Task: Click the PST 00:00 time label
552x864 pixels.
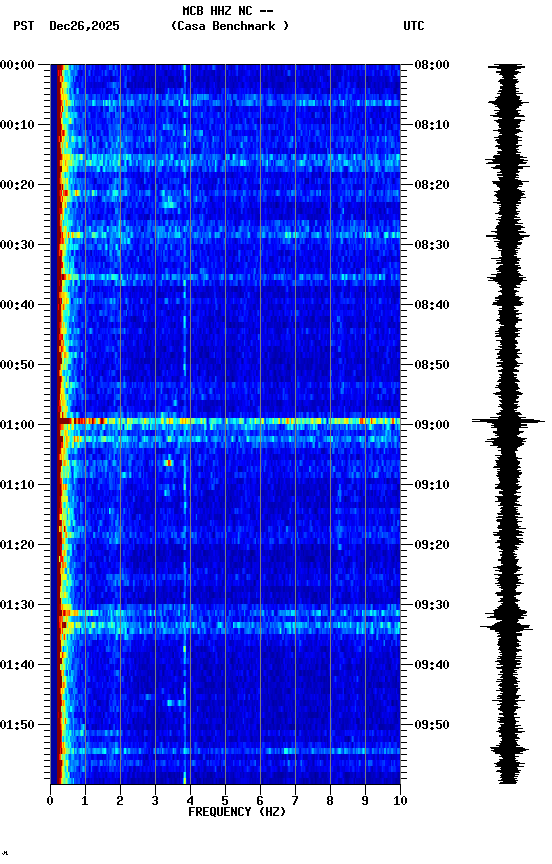Action: pos(17,65)
